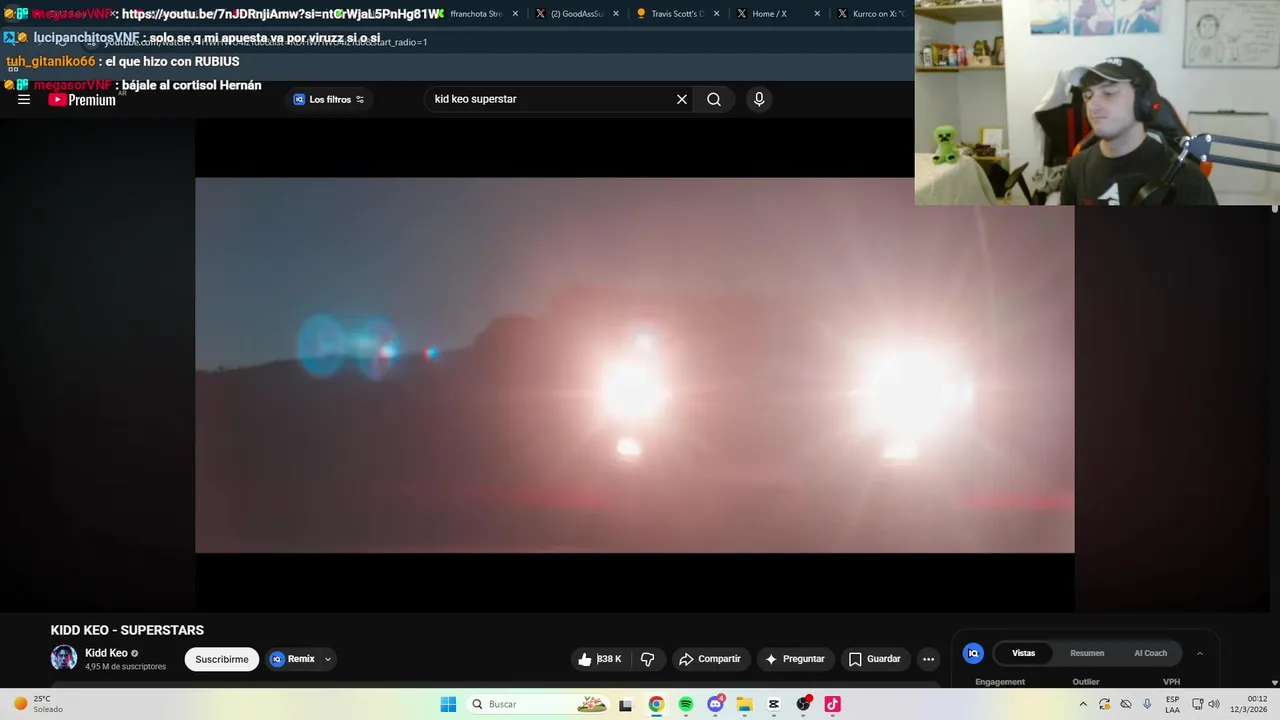Open File Explorer from the taskbar
Screen dimensions: 1280x720
pyautogui.click(x=745, y=704)
